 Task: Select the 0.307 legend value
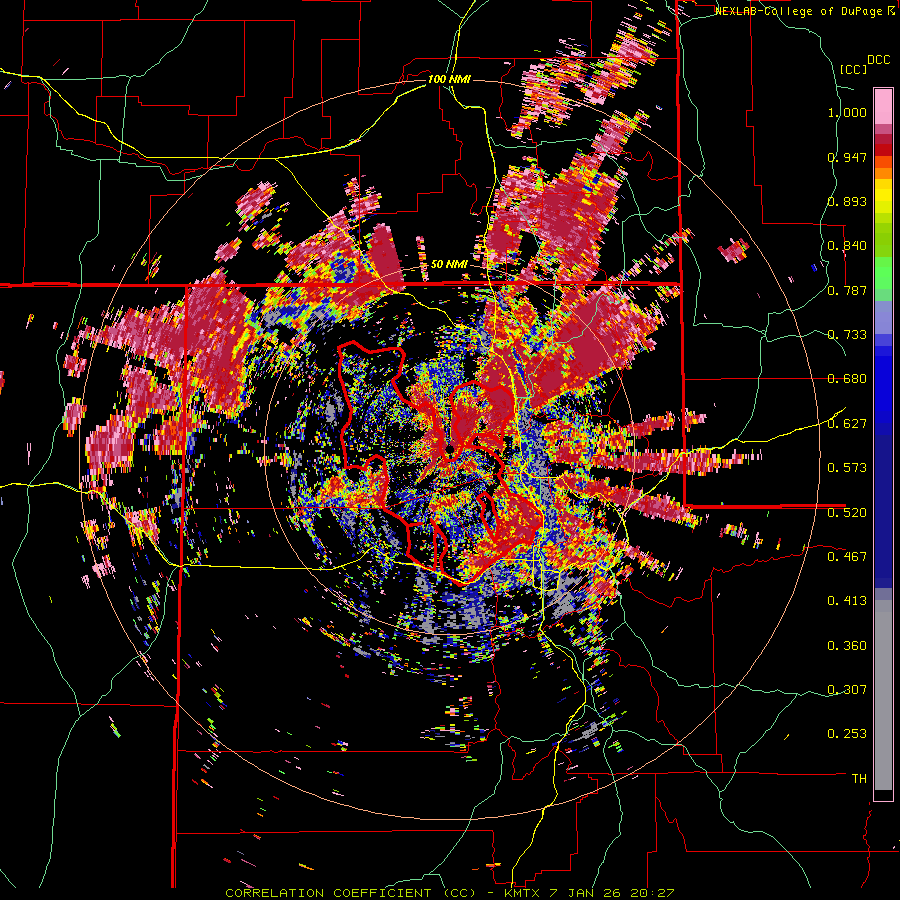(847, 689)
